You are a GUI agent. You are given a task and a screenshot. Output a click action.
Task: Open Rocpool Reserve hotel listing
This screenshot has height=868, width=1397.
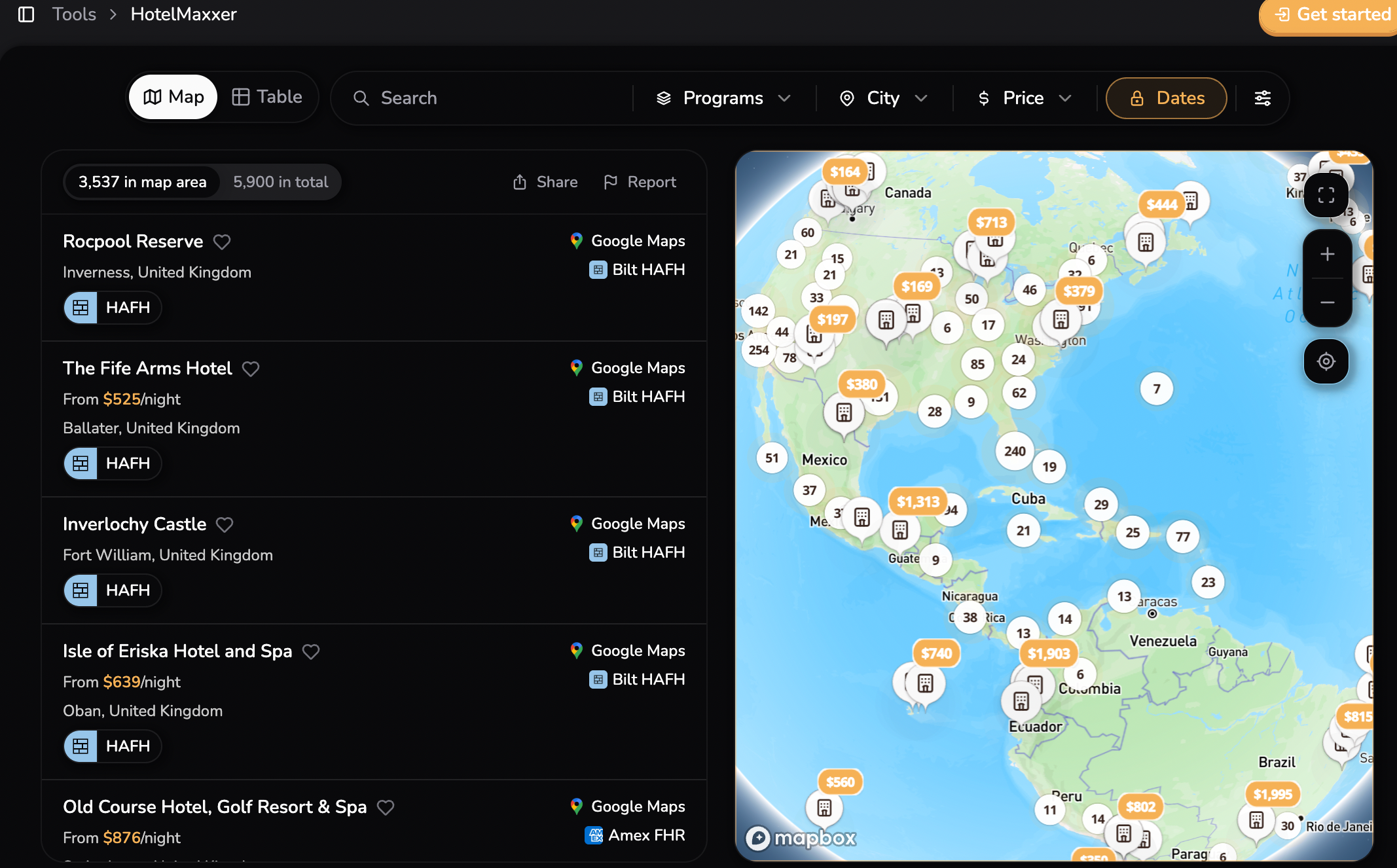133,242
